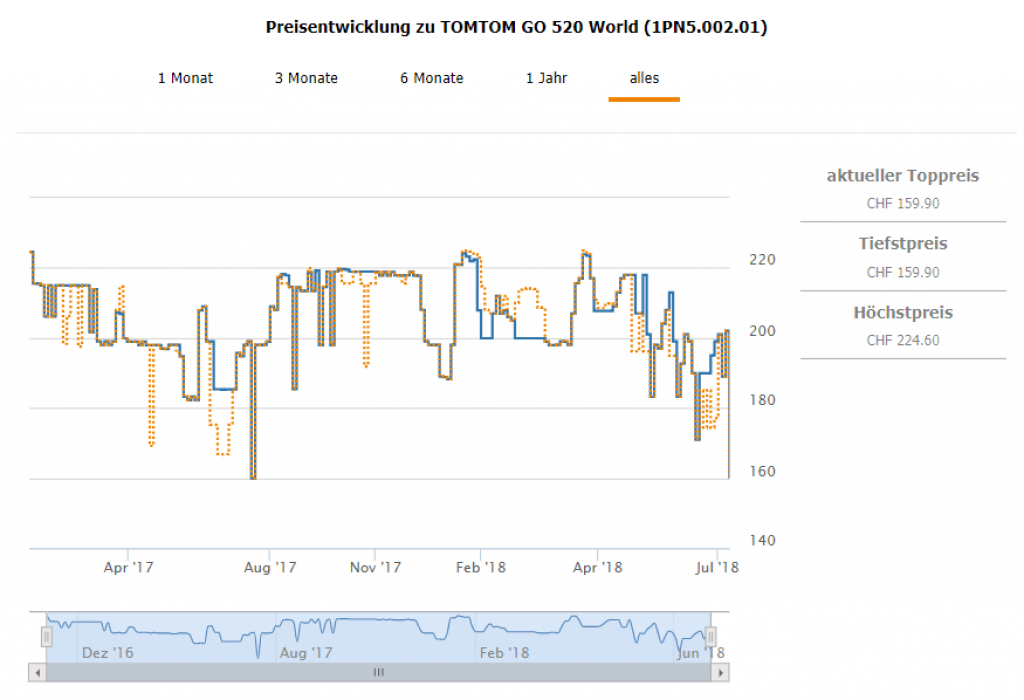Image resolution: width=1024 pixels, height=700 pixels.
Task: Click the chart title 'Preisentwicklung zu TOMTOM GO 520'
Action: [516, 28]
